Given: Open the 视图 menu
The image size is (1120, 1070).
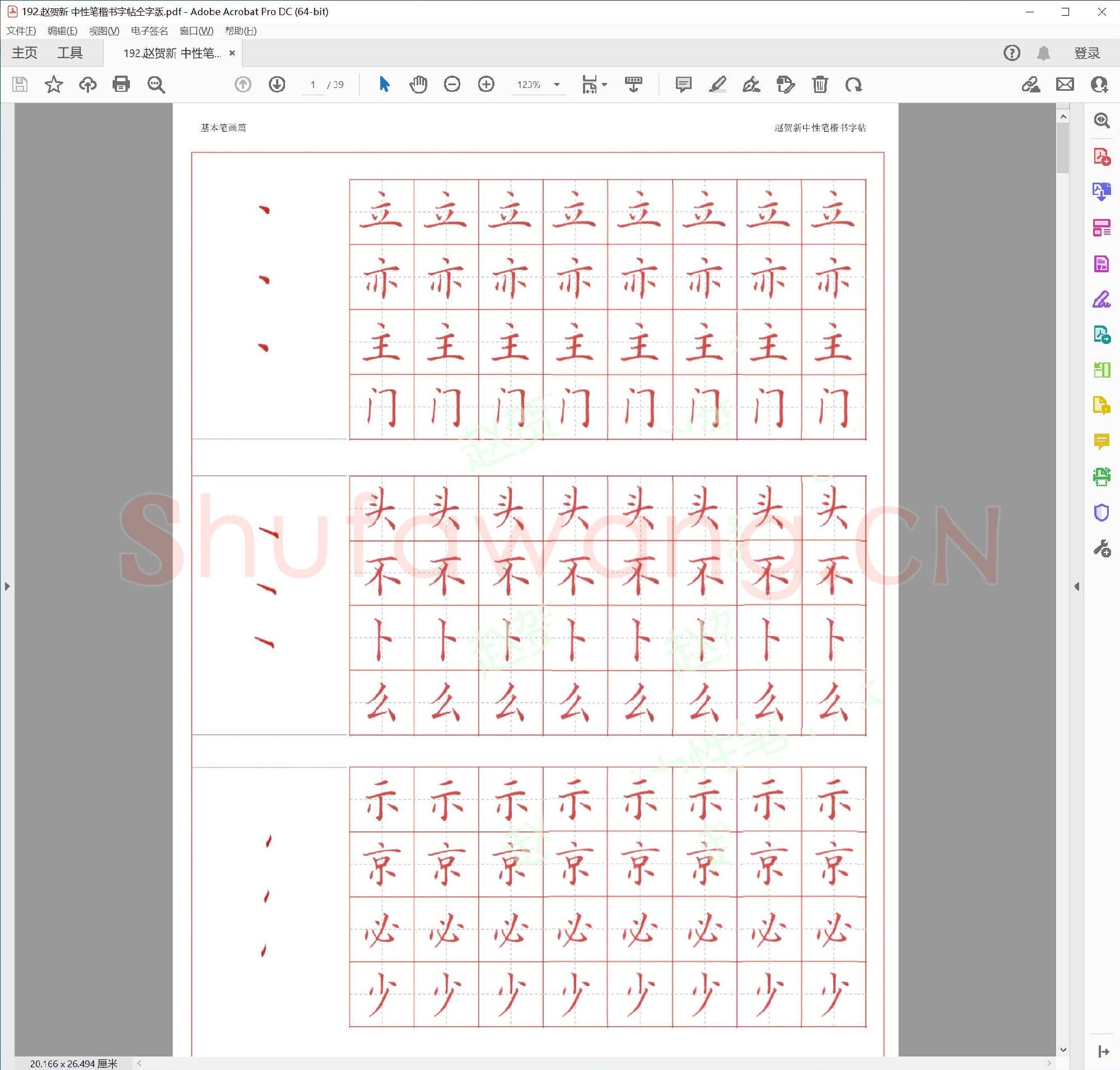Looking at the screenshot, I should click(x=104, y=31).
